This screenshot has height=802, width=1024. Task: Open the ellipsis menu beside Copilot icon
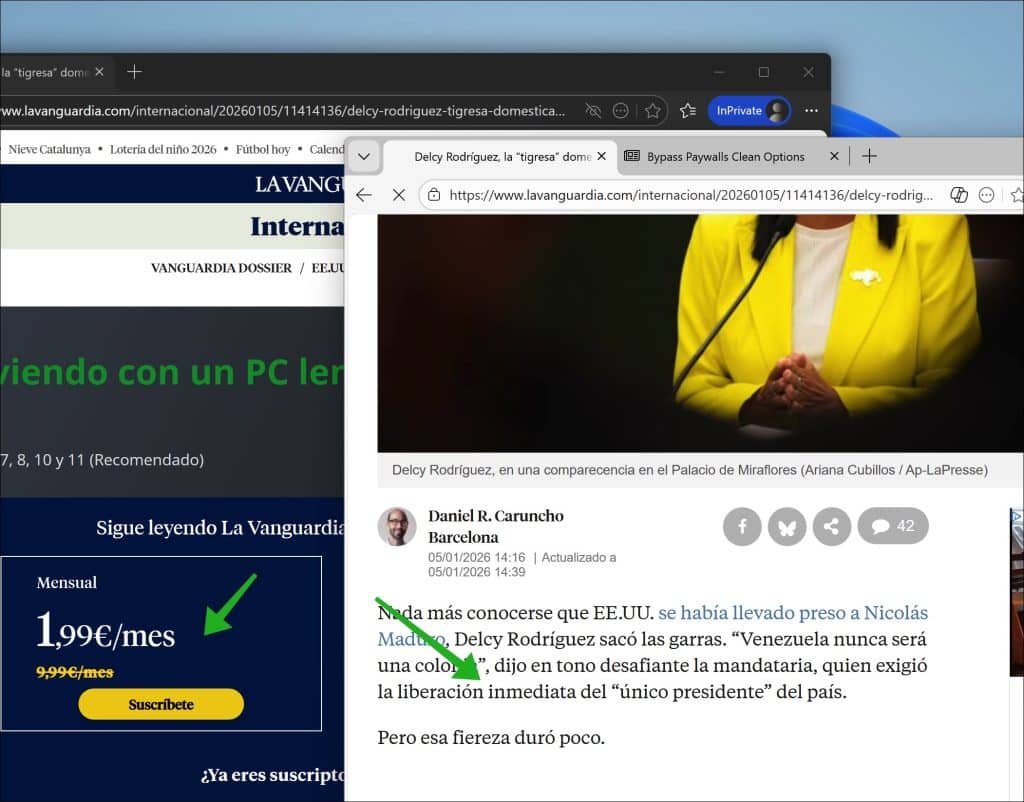[x=986, y=197]
